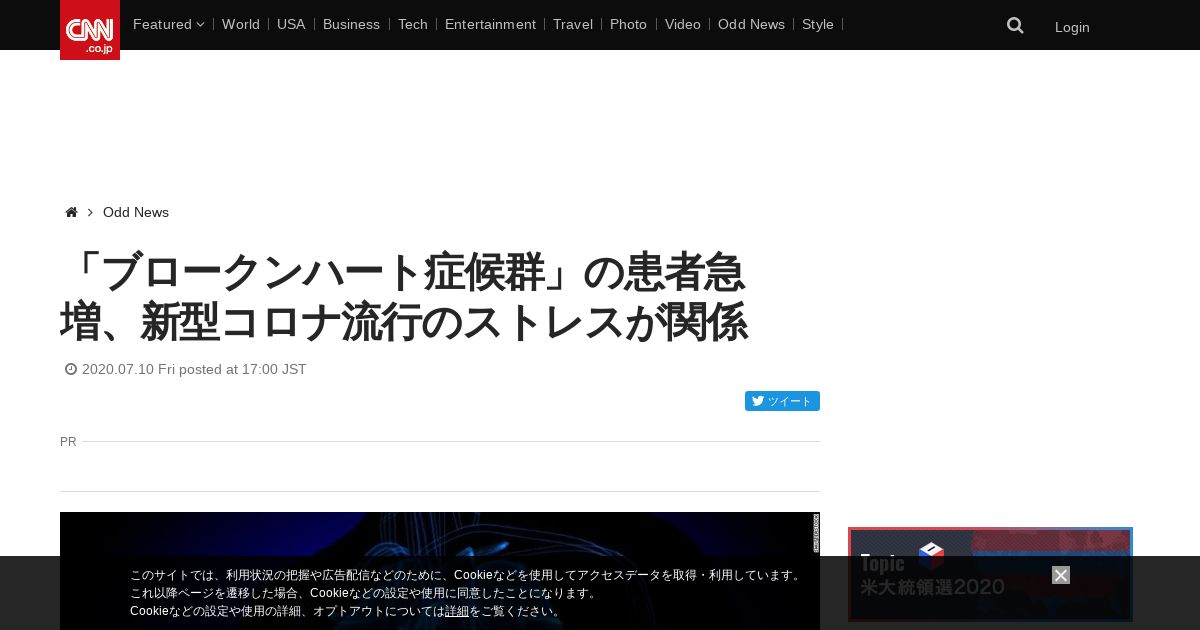Close the cookie notice banner

[1061, 575]
